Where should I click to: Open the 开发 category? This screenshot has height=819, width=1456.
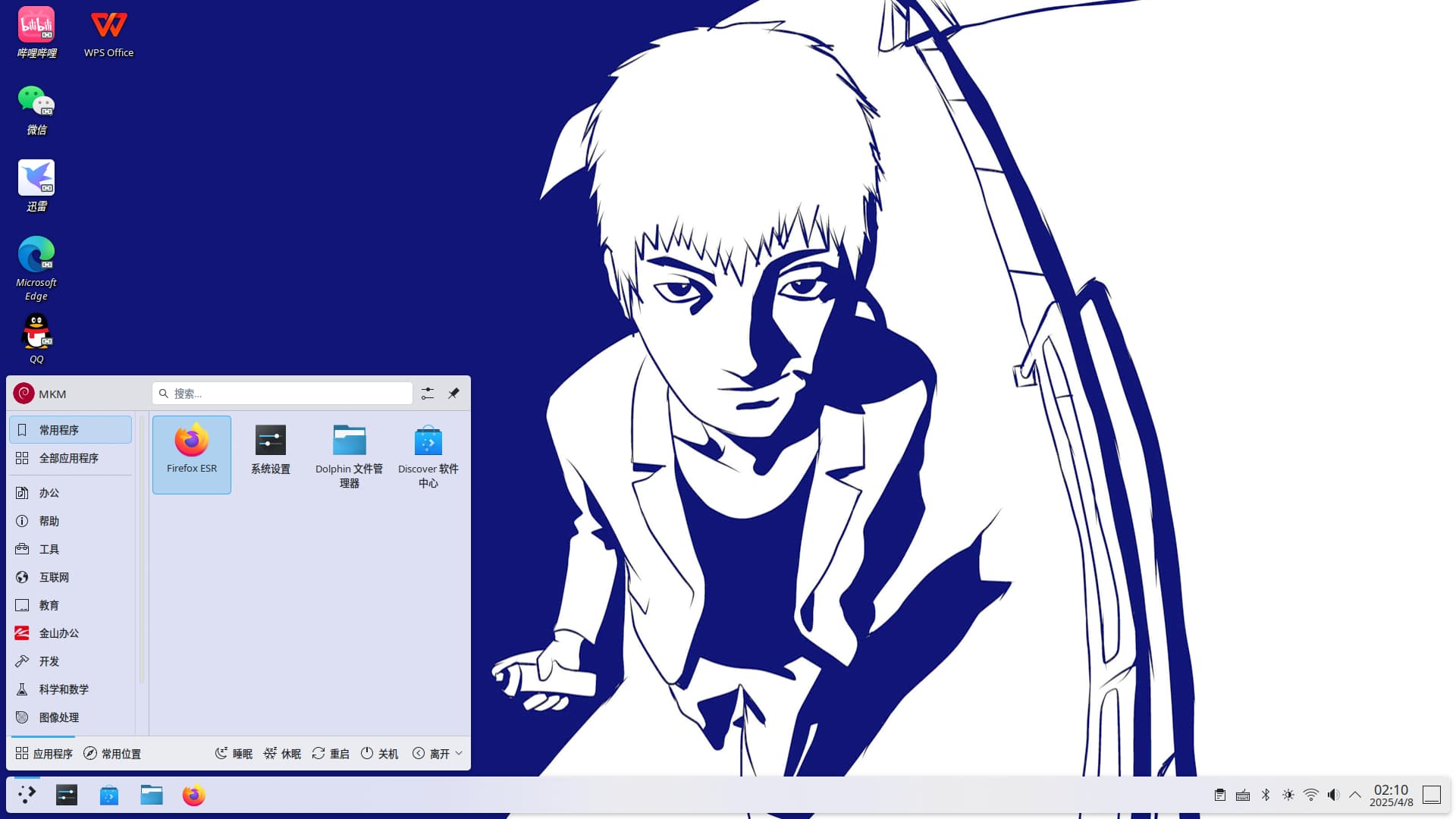tap(71, 661)
